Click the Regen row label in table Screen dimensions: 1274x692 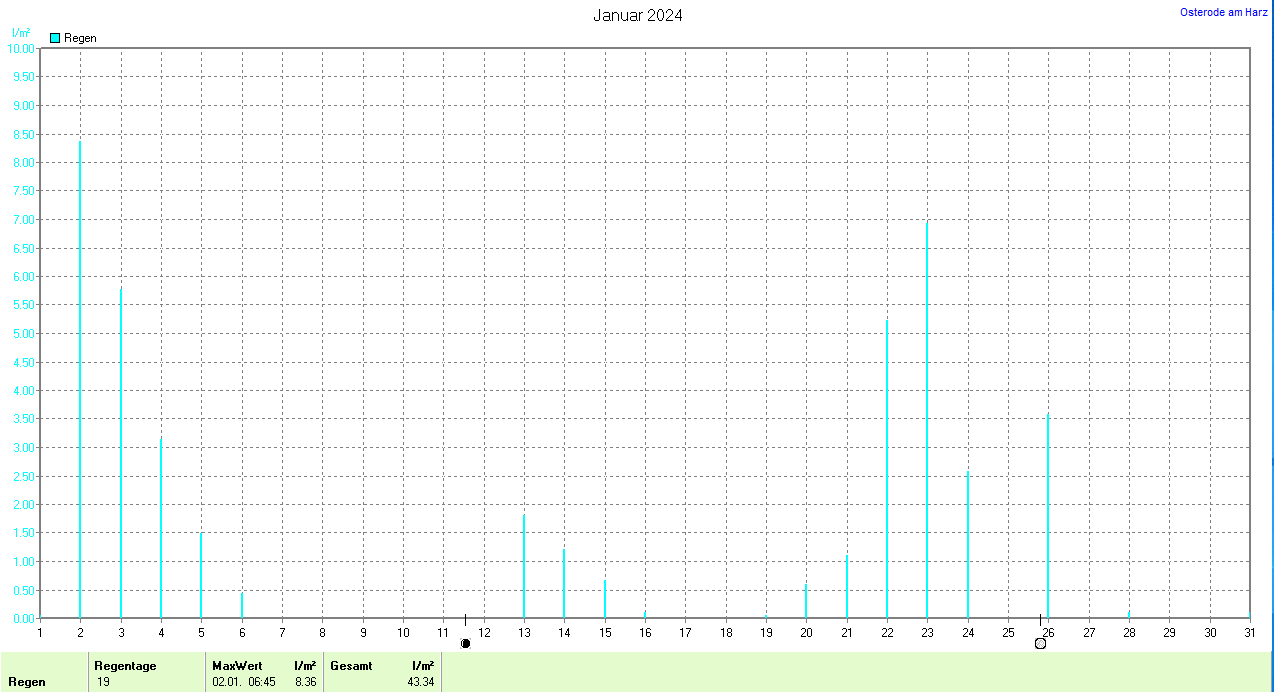coord(26,682)
